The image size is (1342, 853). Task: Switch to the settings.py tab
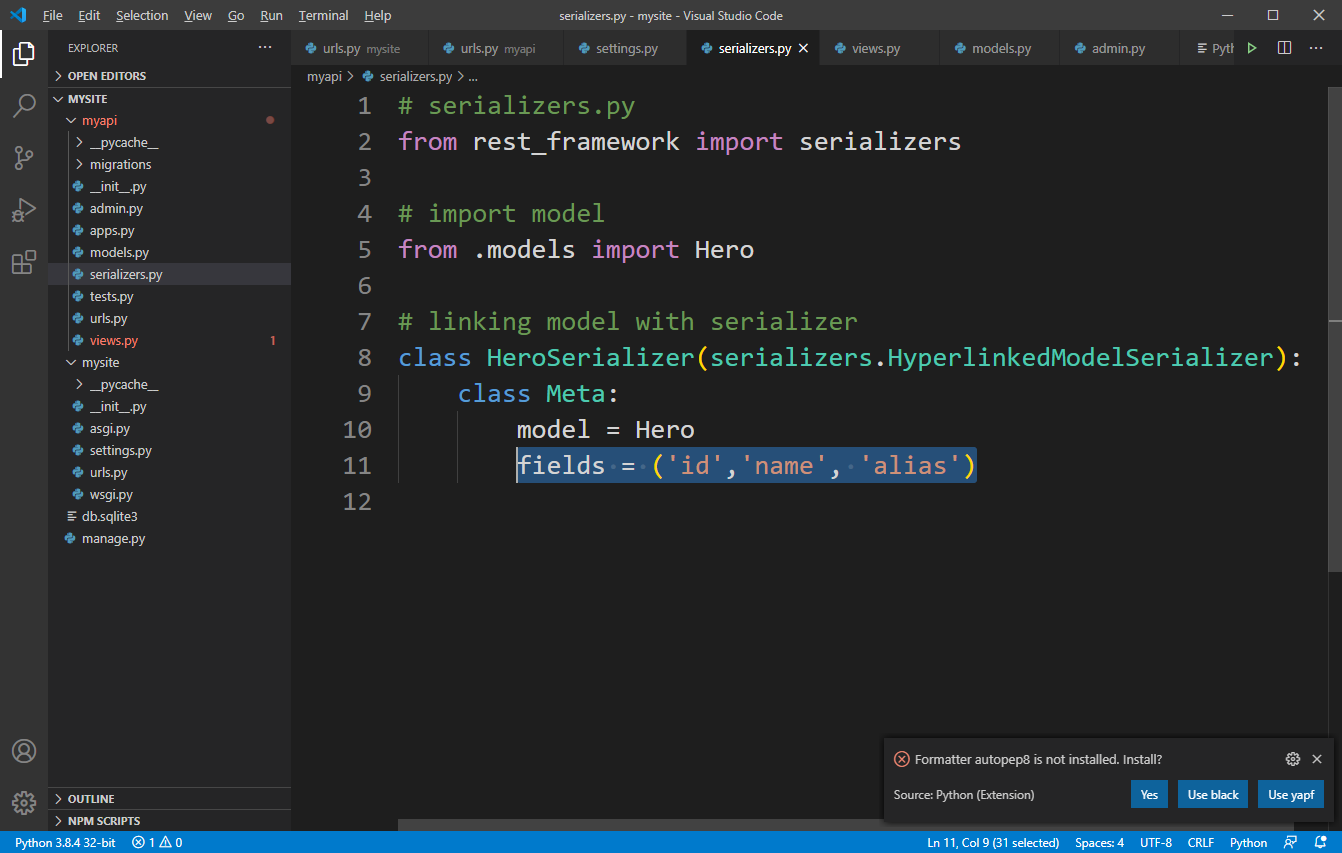pos(626,48)
